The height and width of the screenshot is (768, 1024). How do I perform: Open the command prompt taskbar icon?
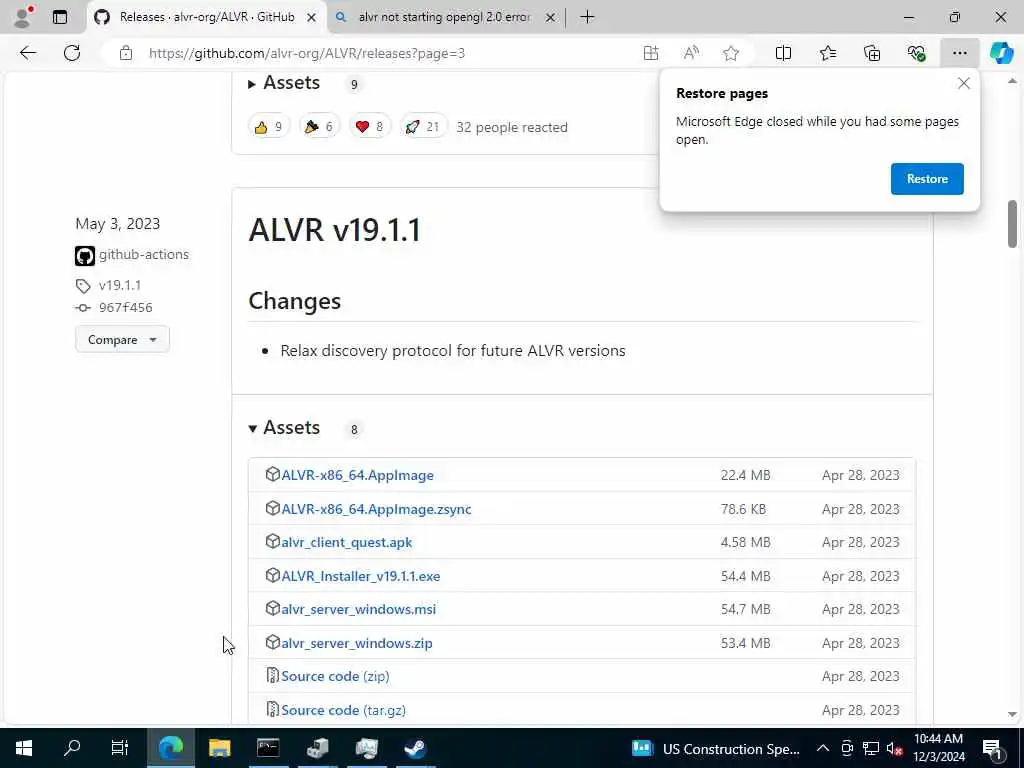click(x=268, y=748)
